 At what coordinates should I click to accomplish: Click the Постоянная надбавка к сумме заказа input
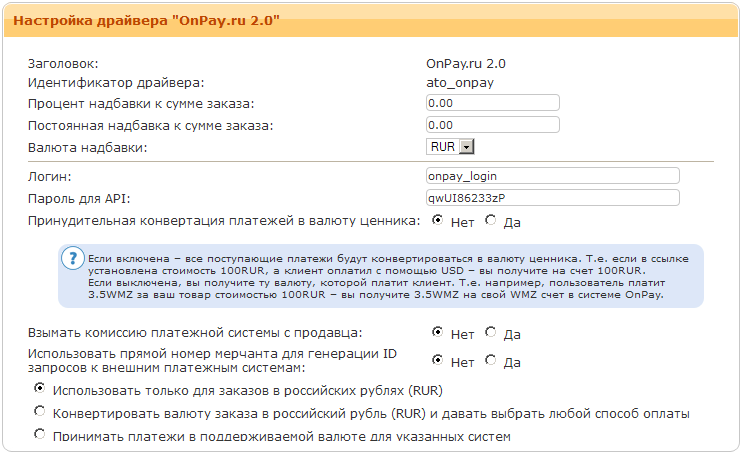pos(491,125)
